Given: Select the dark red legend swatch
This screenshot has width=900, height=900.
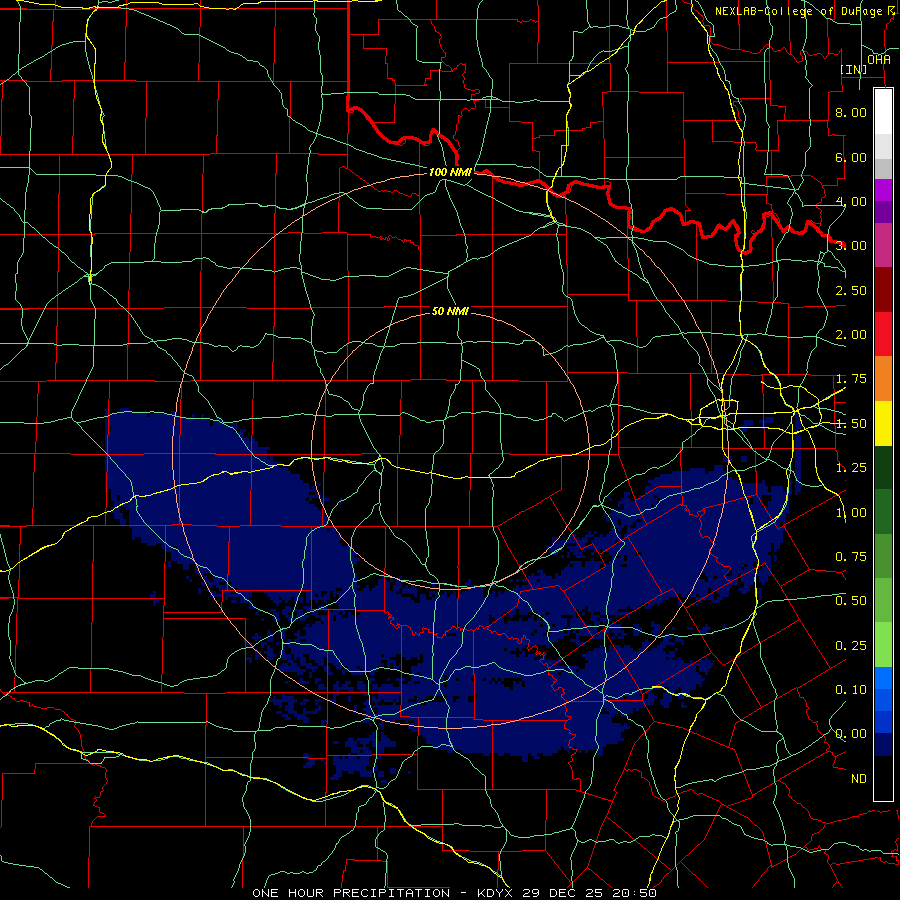Looking at the screenshot, I should (x=883, y=289).
